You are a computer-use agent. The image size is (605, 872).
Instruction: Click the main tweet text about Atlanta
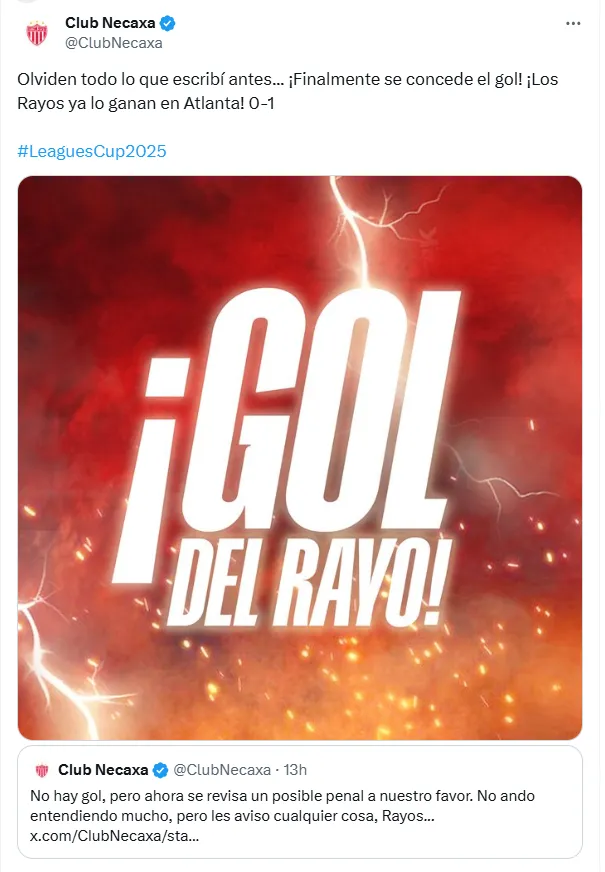pyautogui.click(x=287, y=91)
